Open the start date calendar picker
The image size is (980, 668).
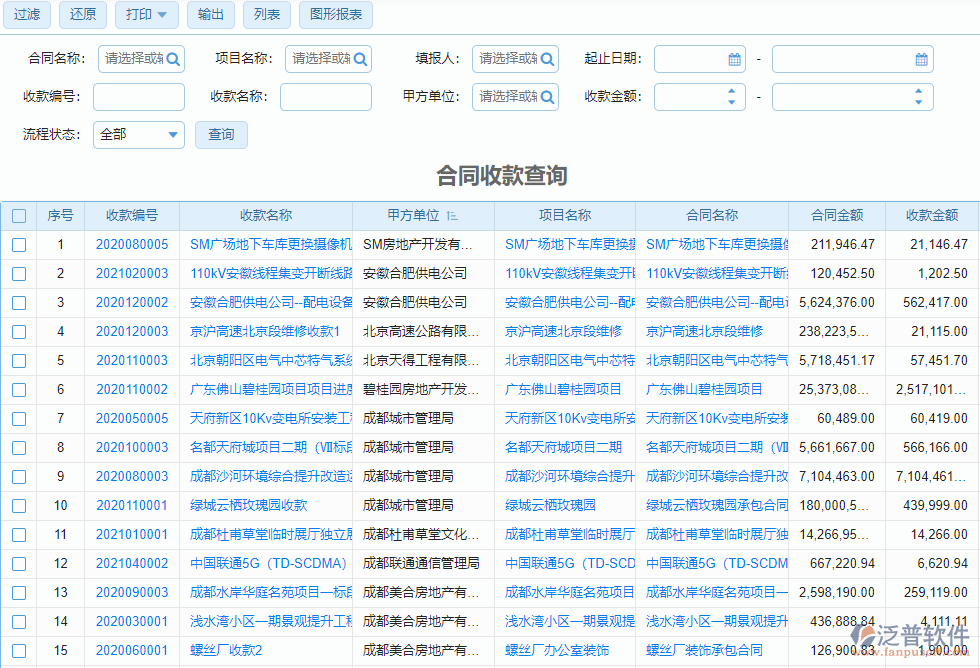[733, 58]
